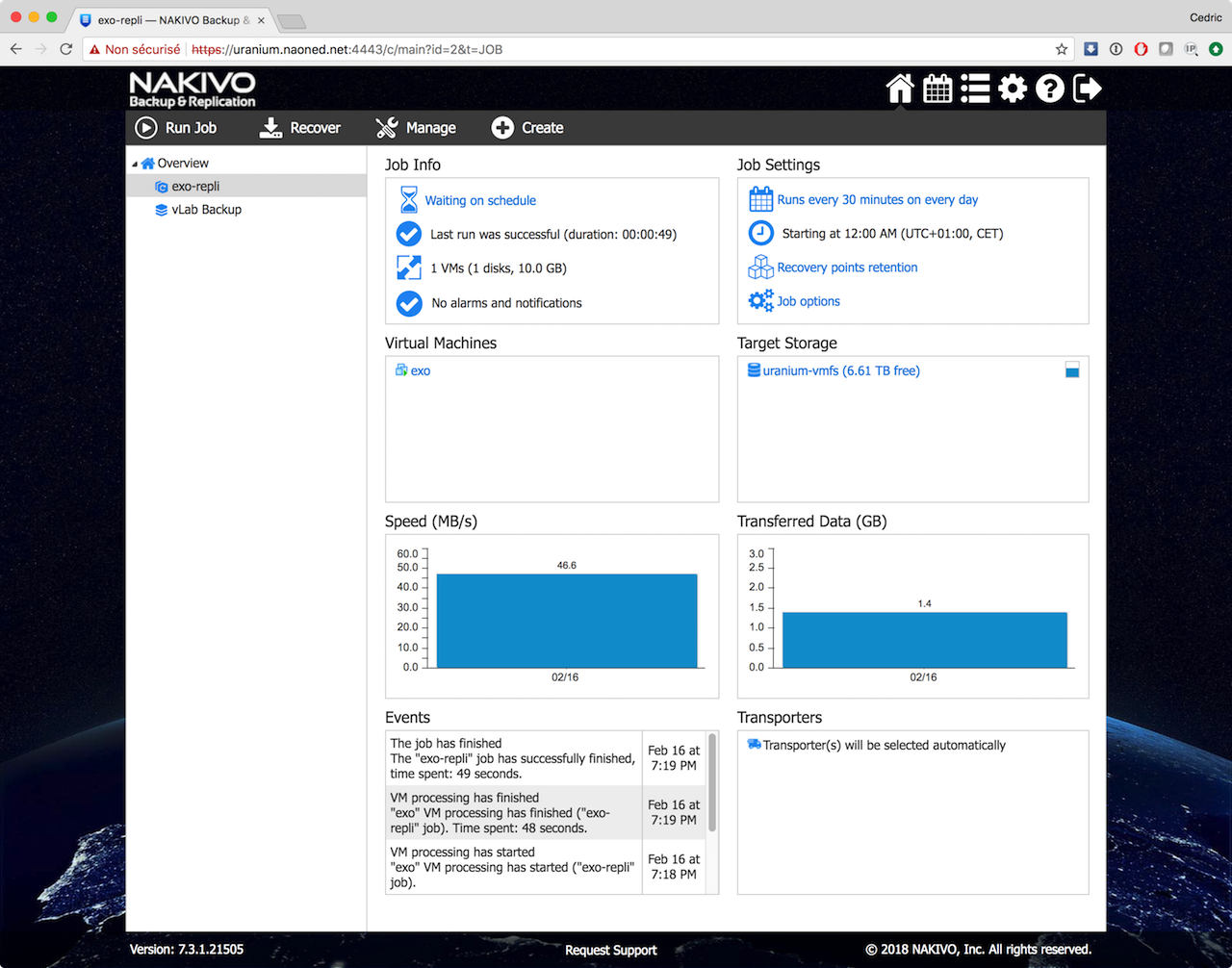
Task: Select the exo-repli job in sidebar
Action: 195,187
